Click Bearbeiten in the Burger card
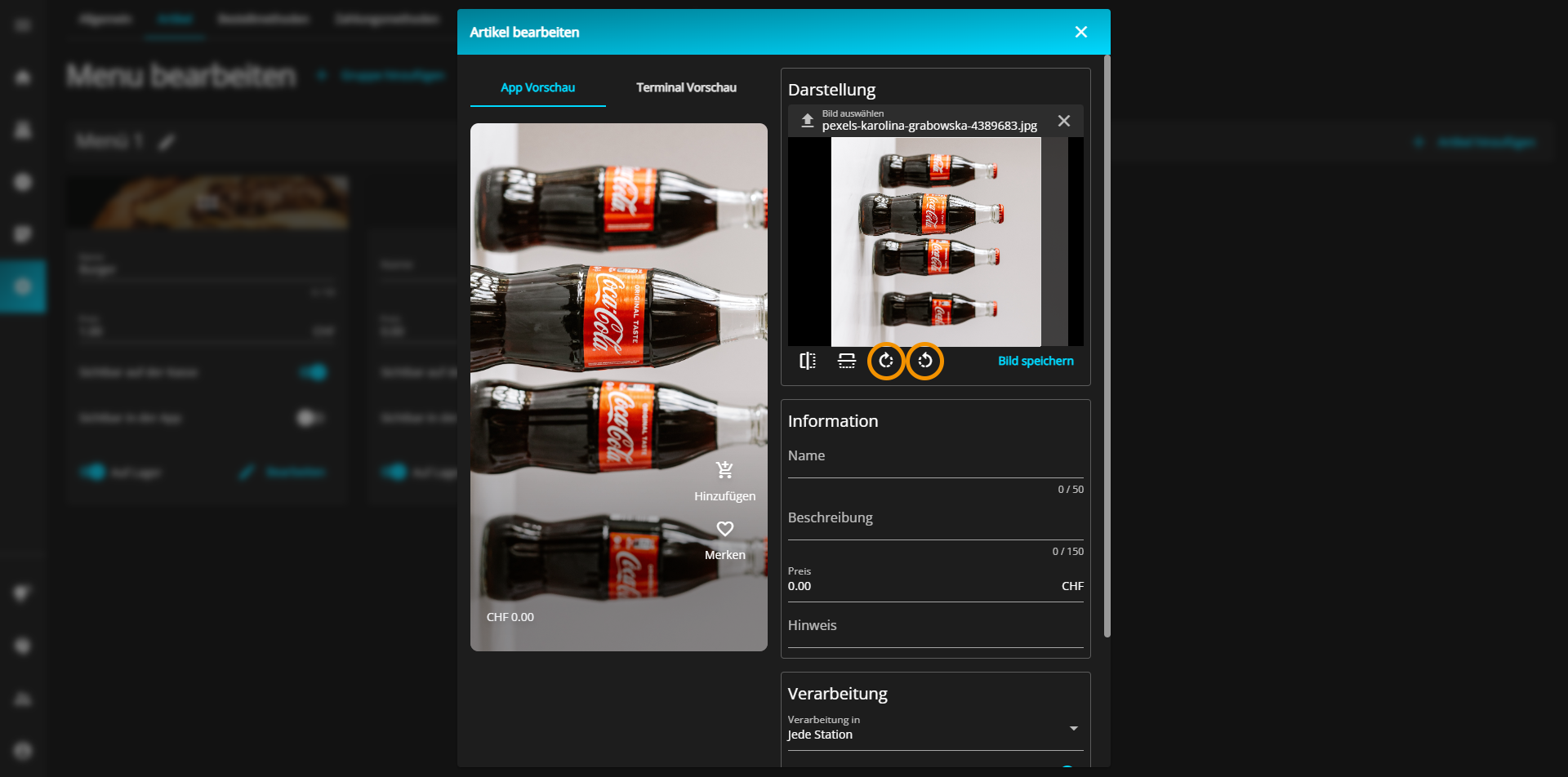1568x777 pixels. tap(283, 472)
